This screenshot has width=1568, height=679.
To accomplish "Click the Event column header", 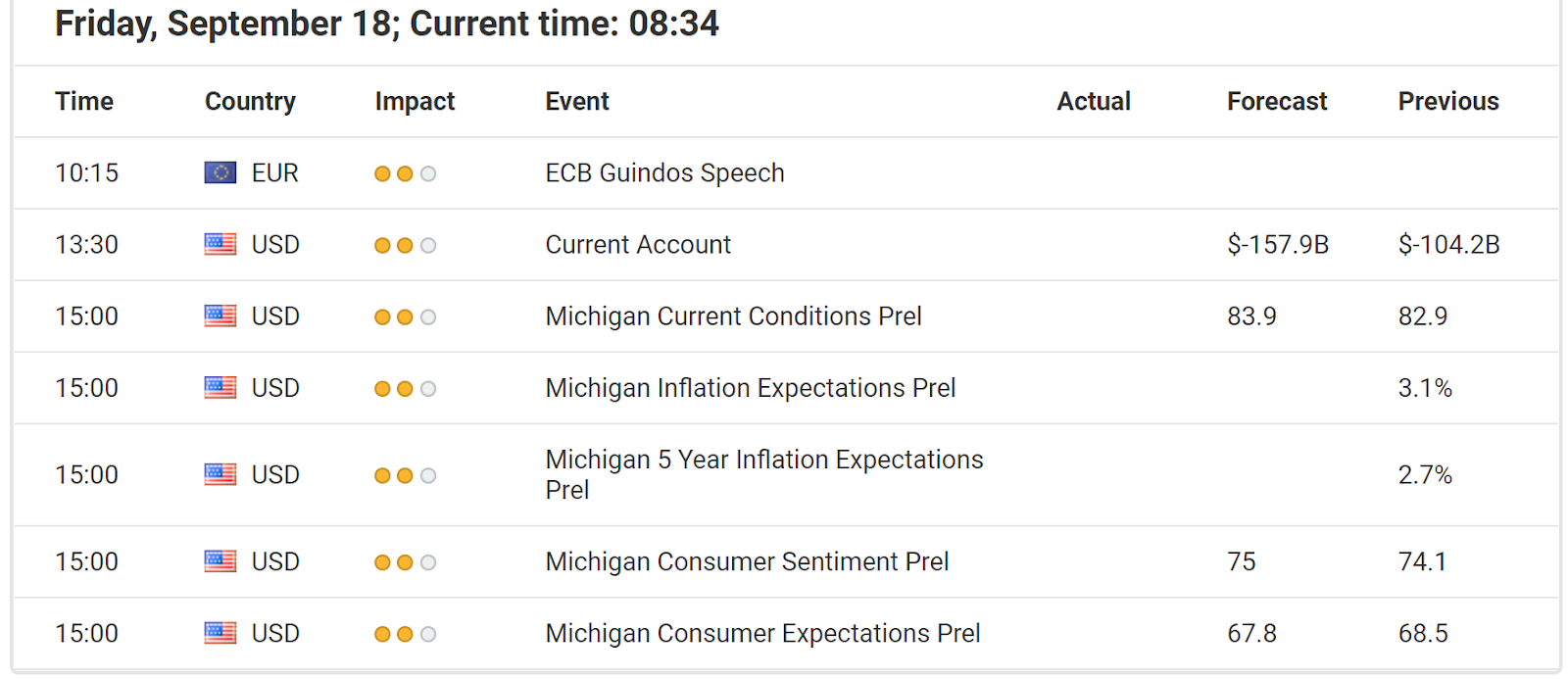I will point(577,101).
